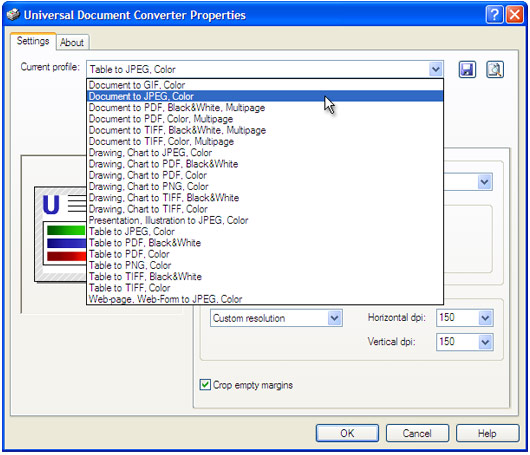Pick Web-page, Web-Form to JPEG, Color

coord(265,299)
